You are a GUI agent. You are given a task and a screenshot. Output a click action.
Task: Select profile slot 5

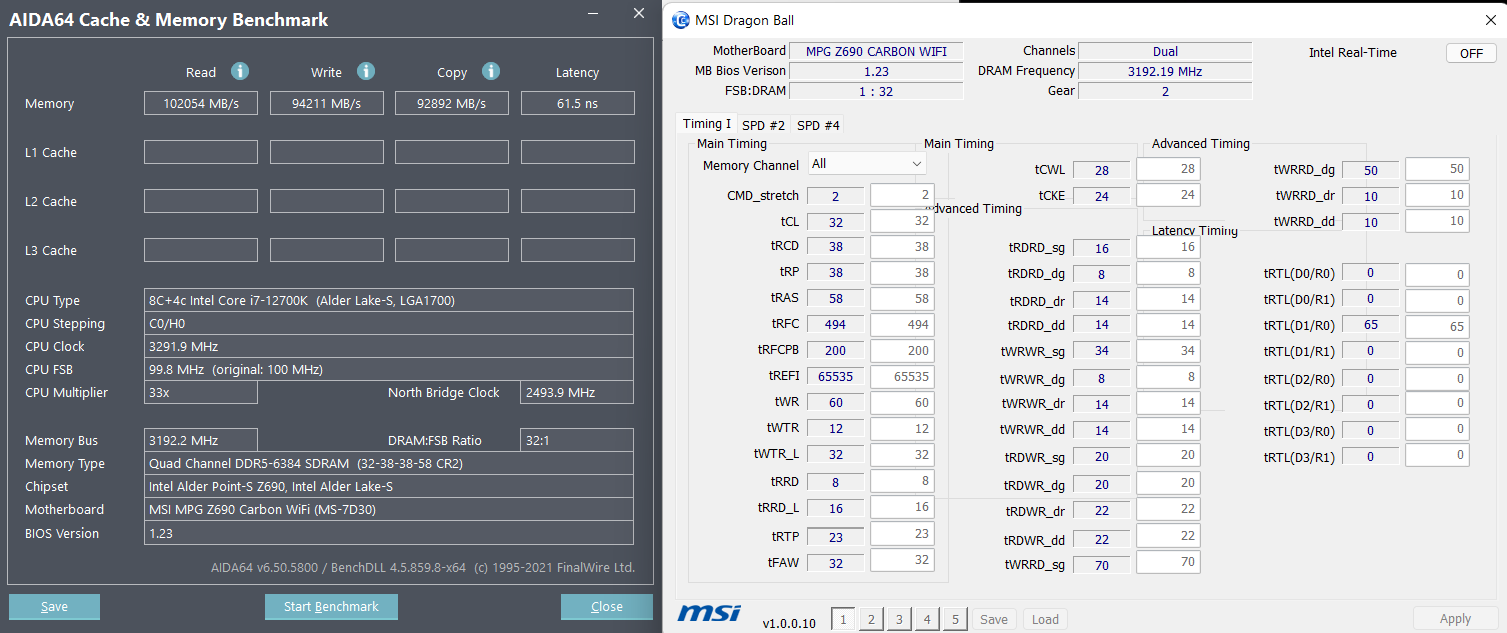955,619
